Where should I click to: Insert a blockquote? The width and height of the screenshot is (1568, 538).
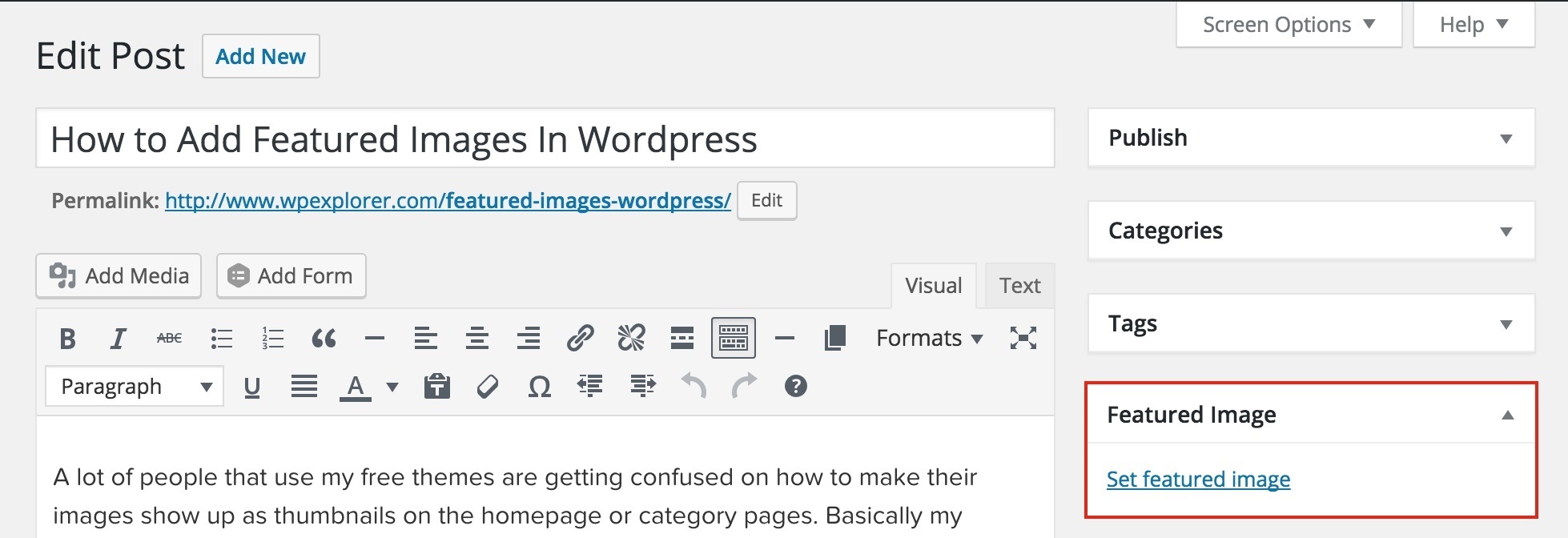[324, 339]
